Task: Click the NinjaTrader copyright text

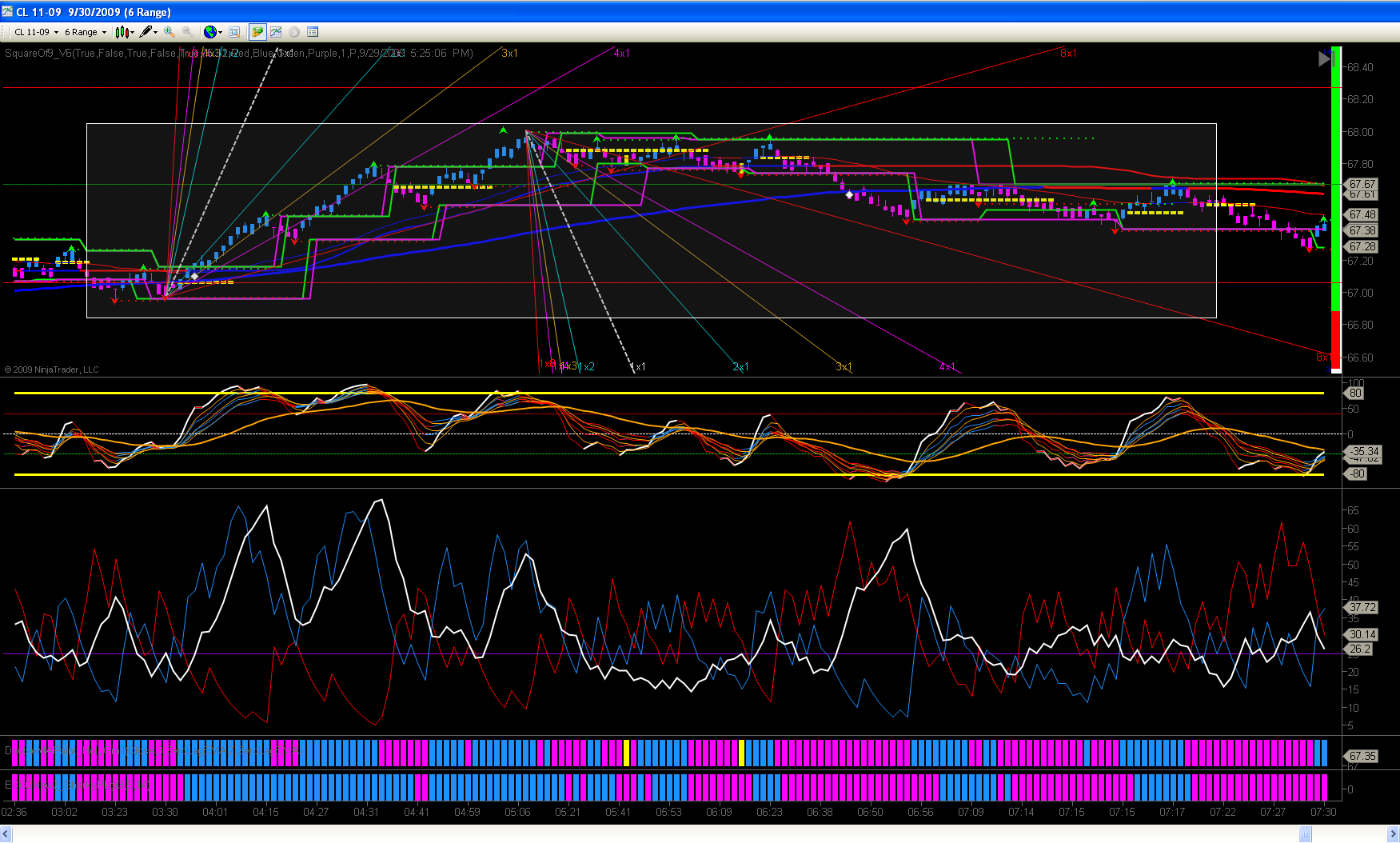Action: click(52, 370)
